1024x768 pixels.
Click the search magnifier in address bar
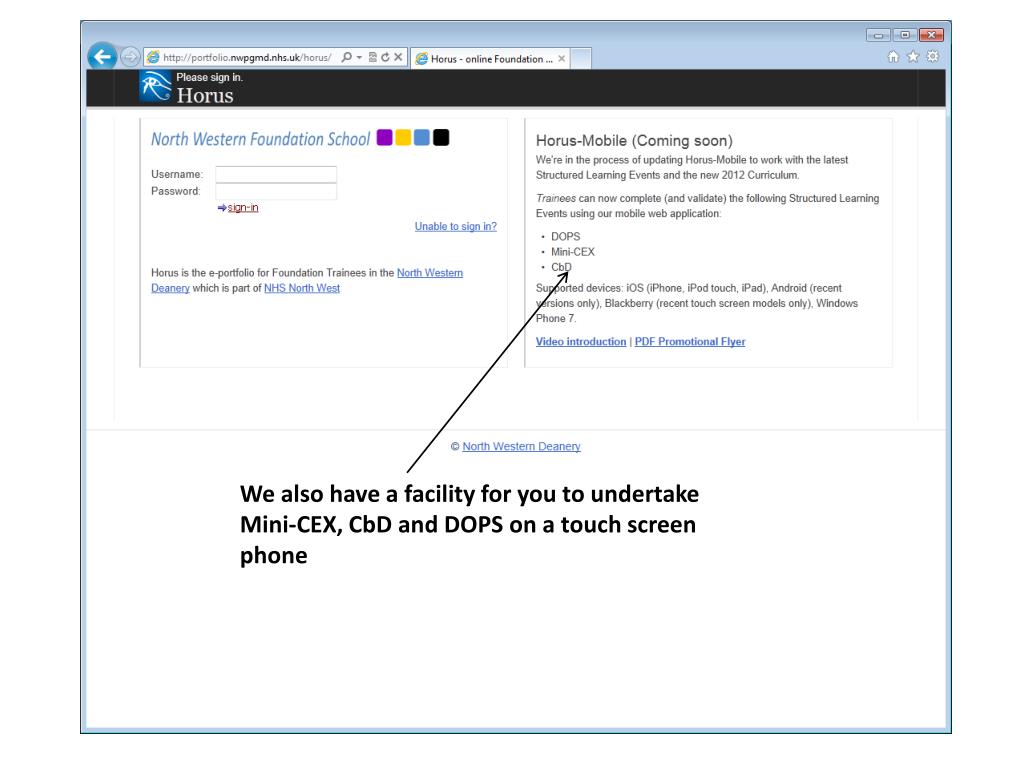pyautogui.click(x=347, y=57)
